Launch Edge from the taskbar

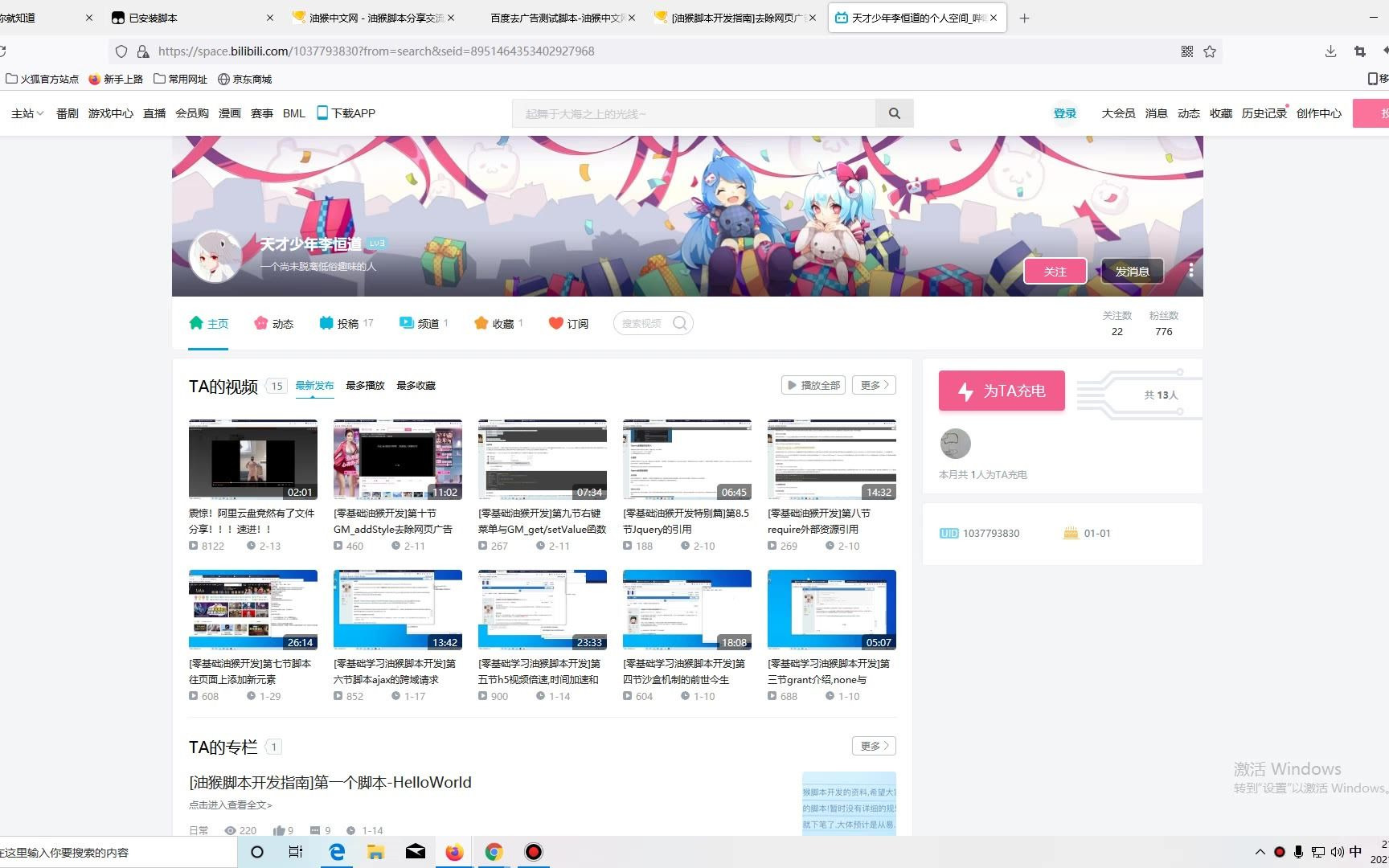click(x=337, y=852)
